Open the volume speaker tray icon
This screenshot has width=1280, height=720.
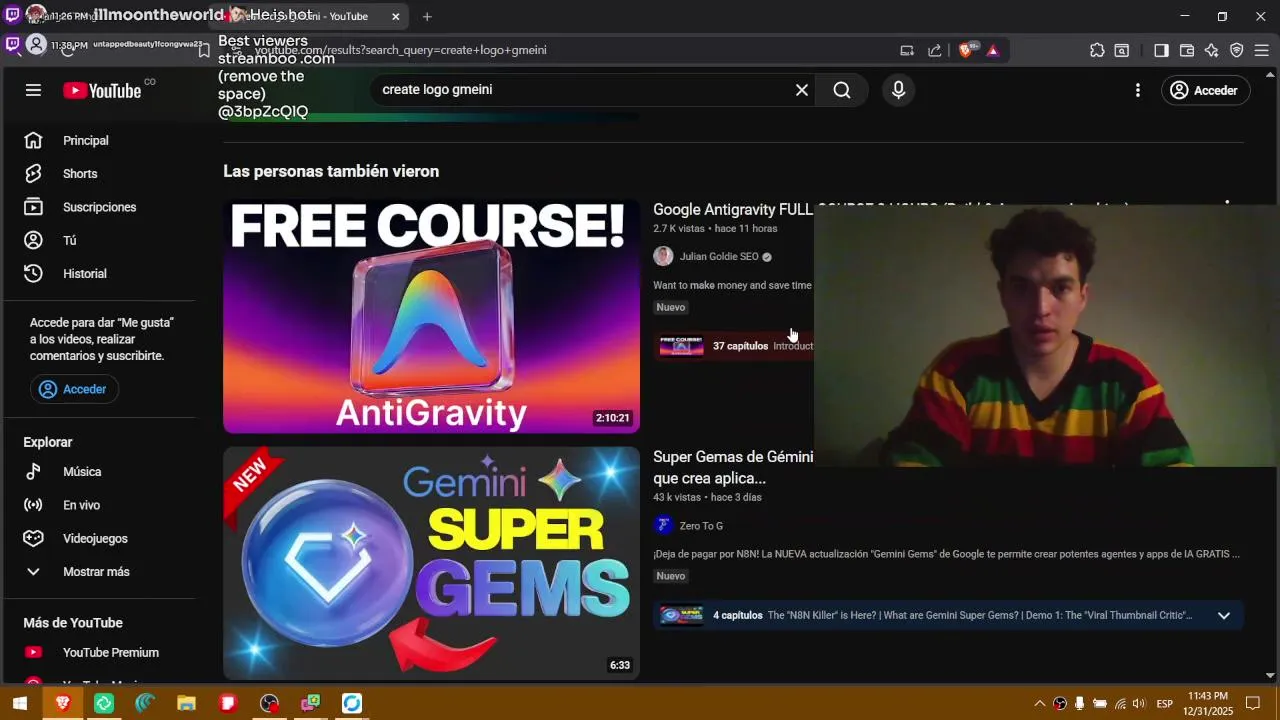click(1140, 703)
